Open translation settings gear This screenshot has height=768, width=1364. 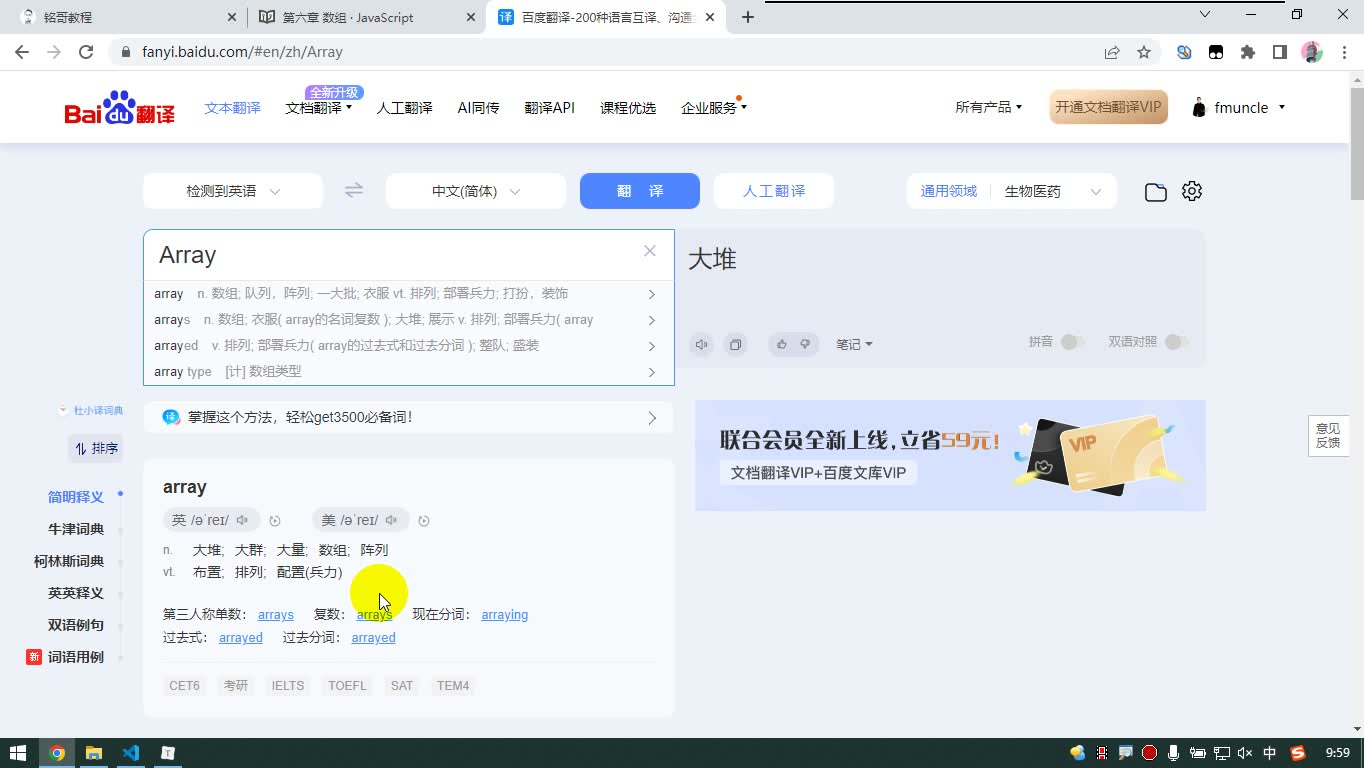(1191, 191)
